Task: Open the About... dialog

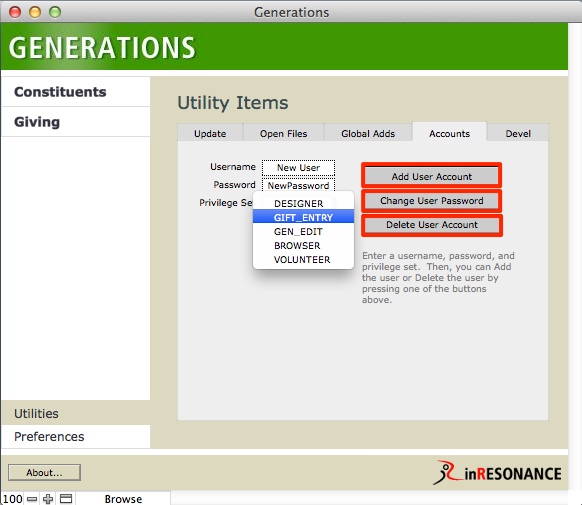Action: 44,472
